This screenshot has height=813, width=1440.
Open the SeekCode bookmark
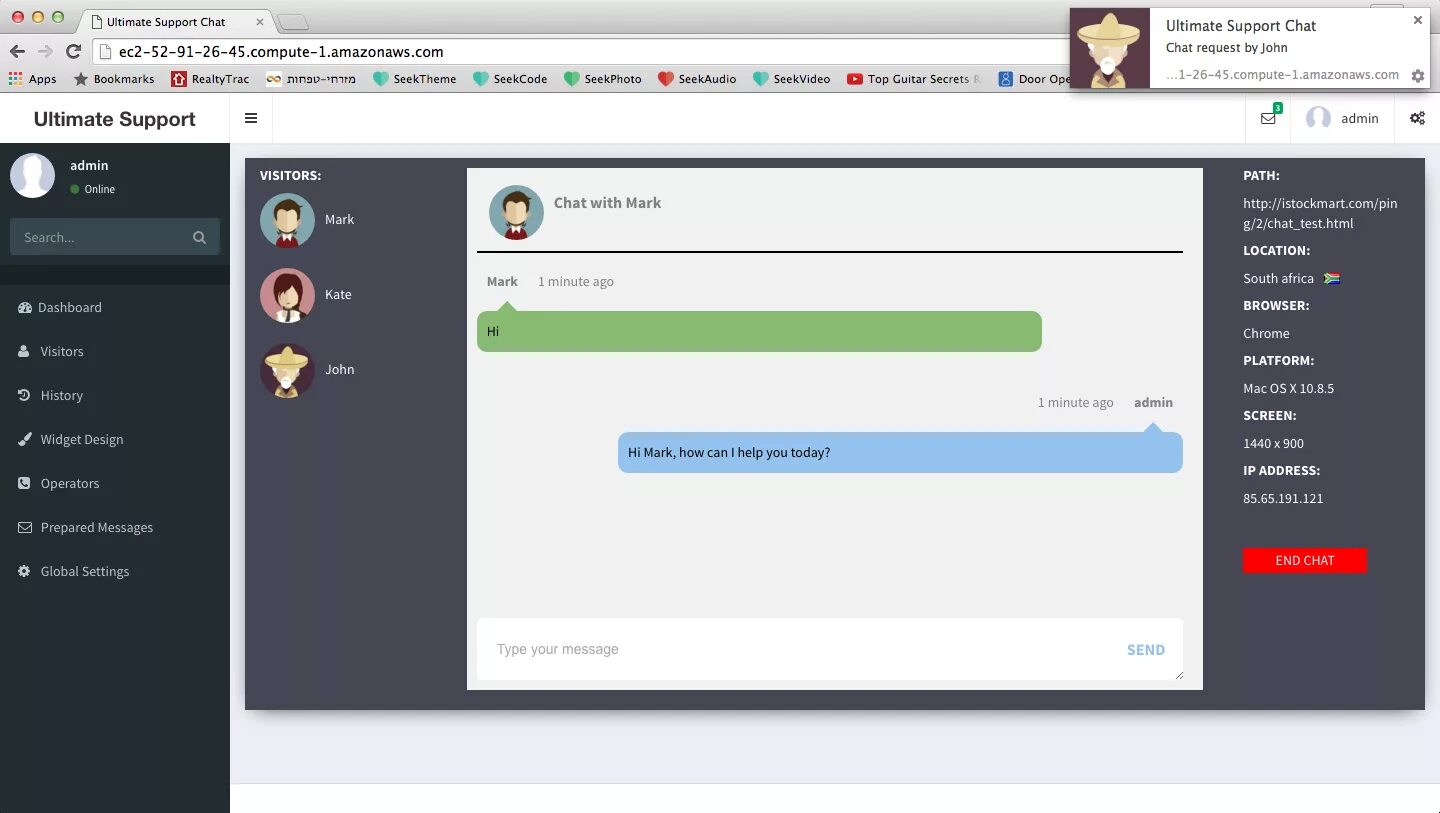tap(510, 79)
